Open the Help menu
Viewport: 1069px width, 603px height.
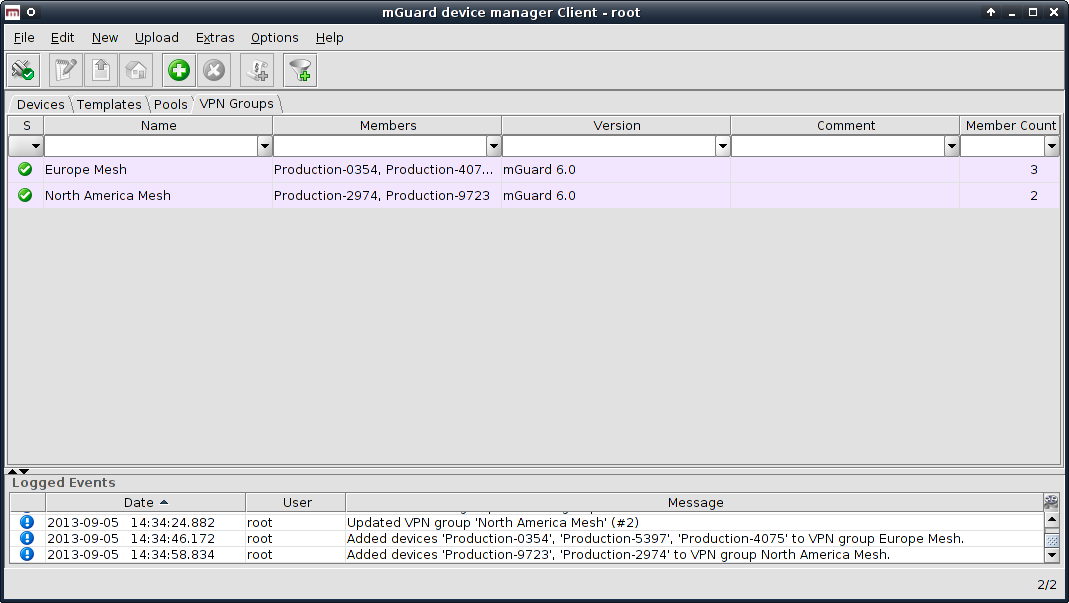click(x=329, y=38)
